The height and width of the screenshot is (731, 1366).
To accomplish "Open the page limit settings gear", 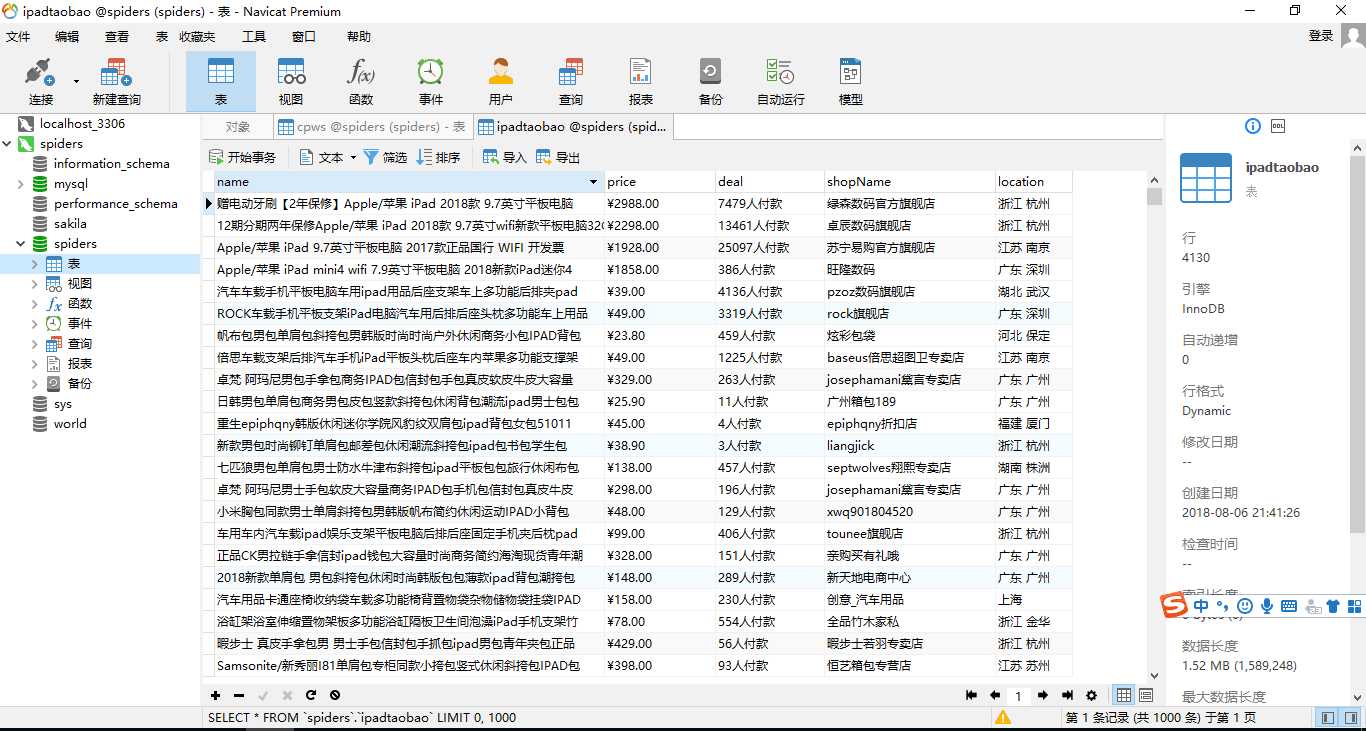I will [1091, 695].
